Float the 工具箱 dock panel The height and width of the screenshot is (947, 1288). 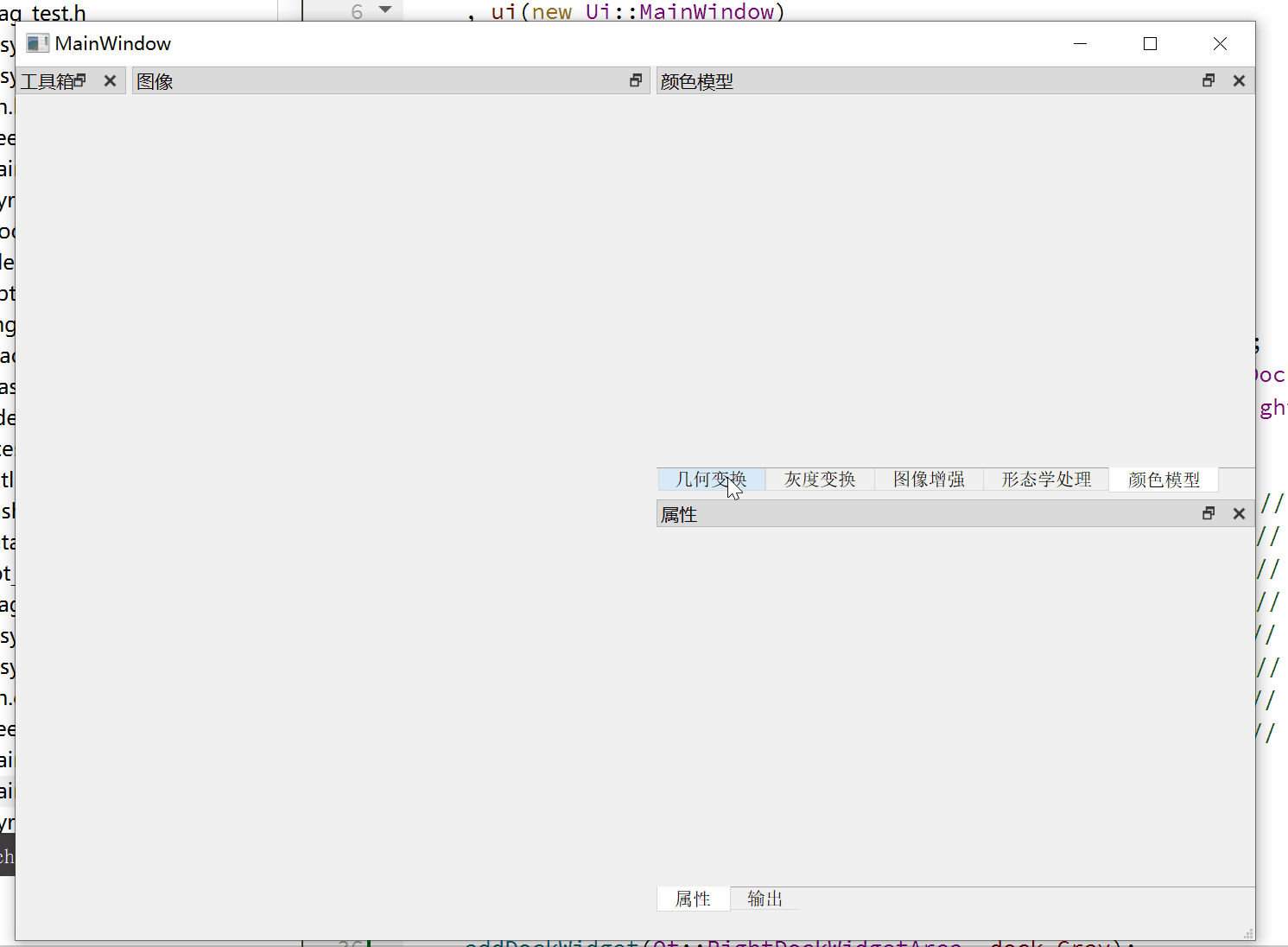point(80,80)
